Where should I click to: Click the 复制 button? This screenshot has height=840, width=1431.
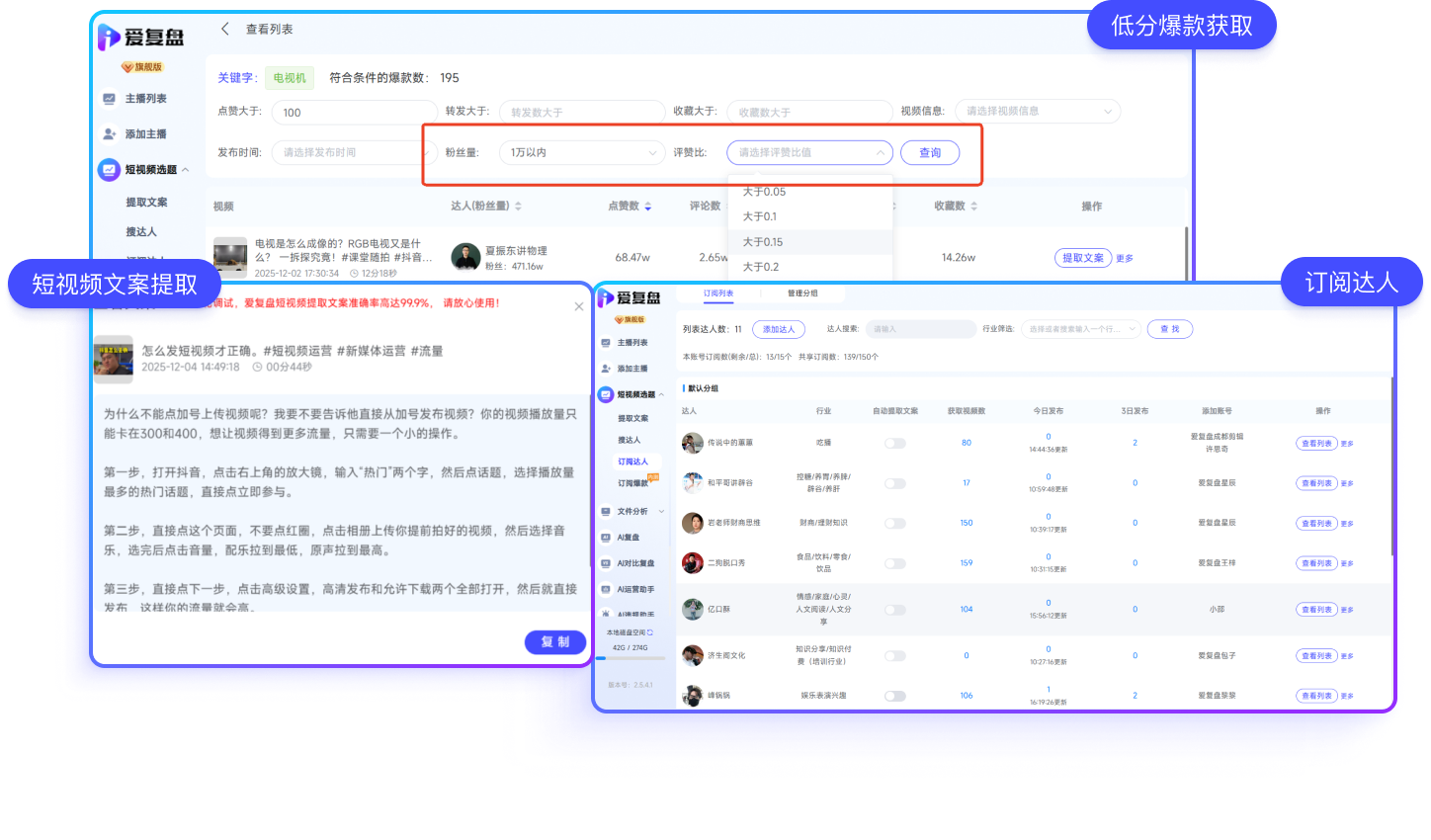point(554,642)
